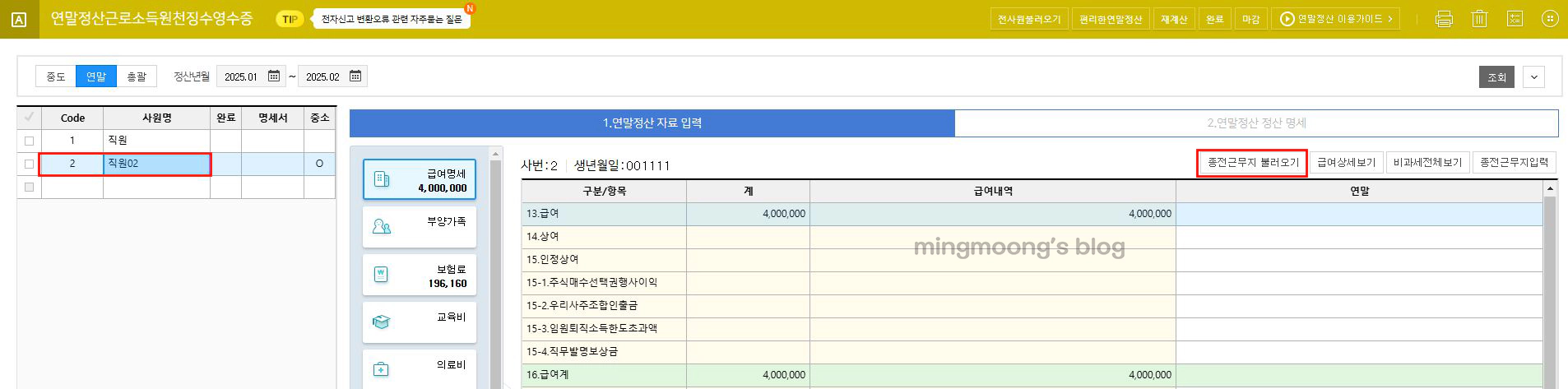
Task: Click the 완료 button in the header
Action: pyautogui.click(x=1214, y=19)
